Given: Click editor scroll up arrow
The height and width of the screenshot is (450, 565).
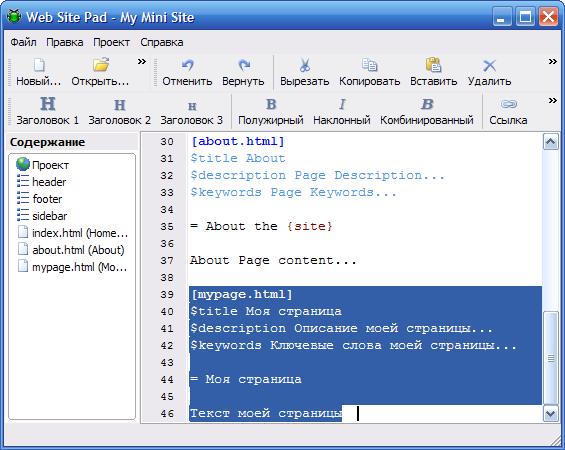Looking at the screenshot, I should 550,142.
